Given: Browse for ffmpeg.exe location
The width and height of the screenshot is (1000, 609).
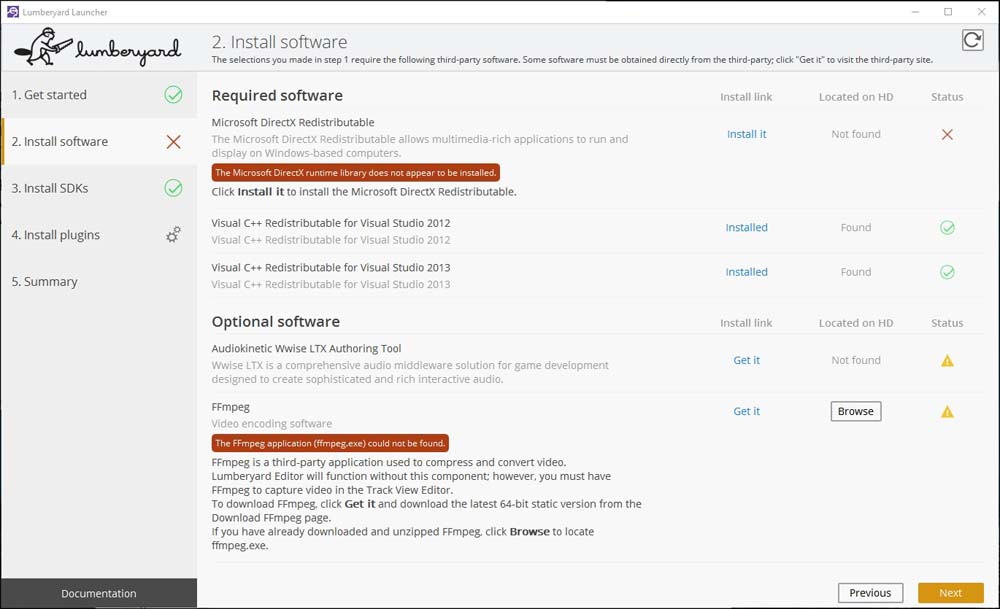Looking at the screenshot, I should pyautogui.click(x=855, y=411).
